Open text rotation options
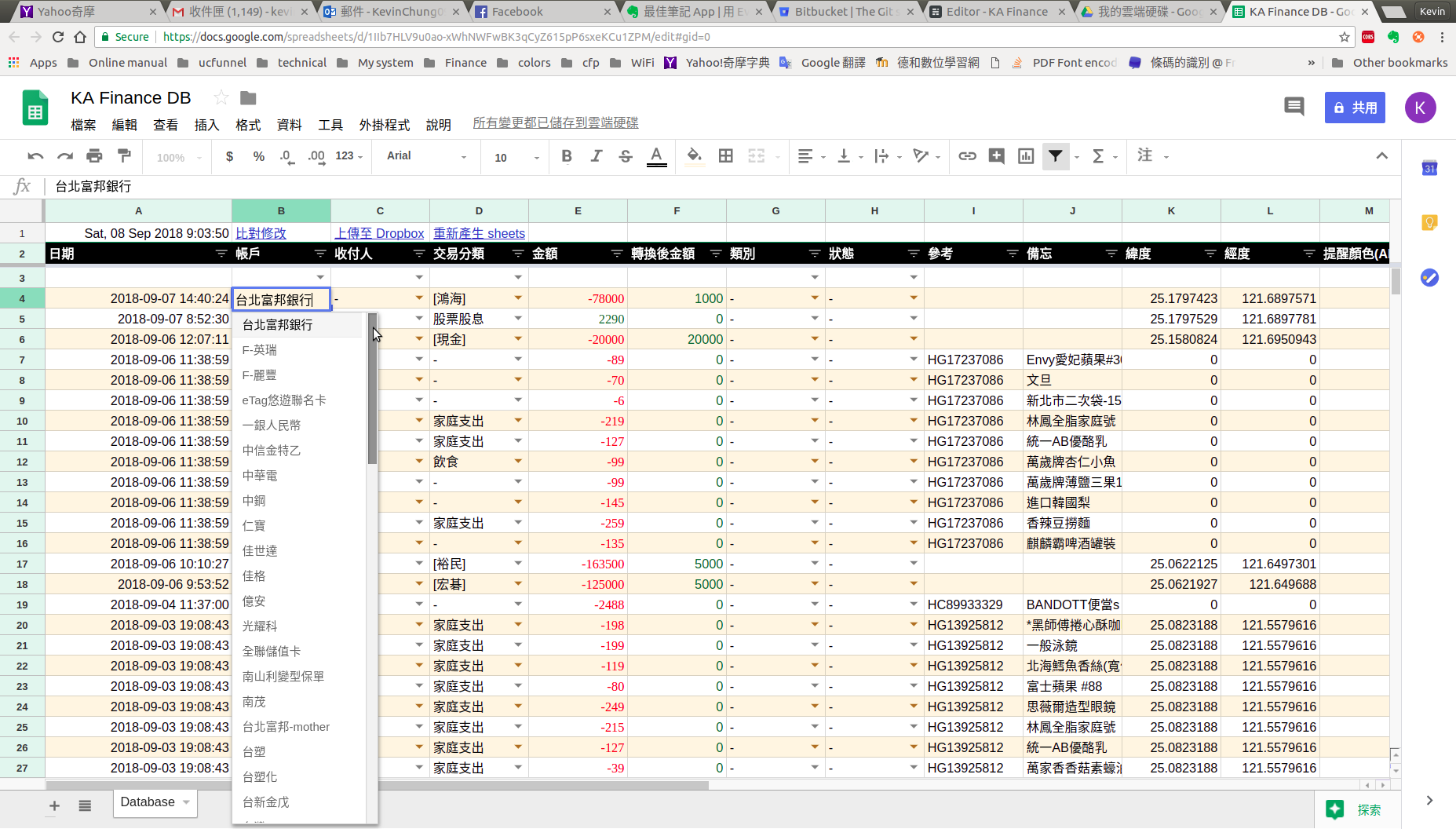This screenshot has width=1456, height=829. pos(927,156)
